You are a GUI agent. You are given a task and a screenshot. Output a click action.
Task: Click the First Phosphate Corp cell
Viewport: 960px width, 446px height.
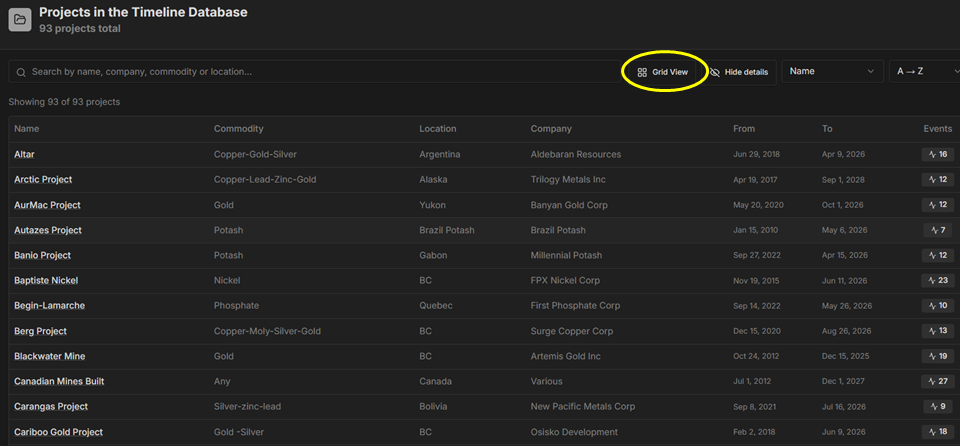click(x=576, y=306)
